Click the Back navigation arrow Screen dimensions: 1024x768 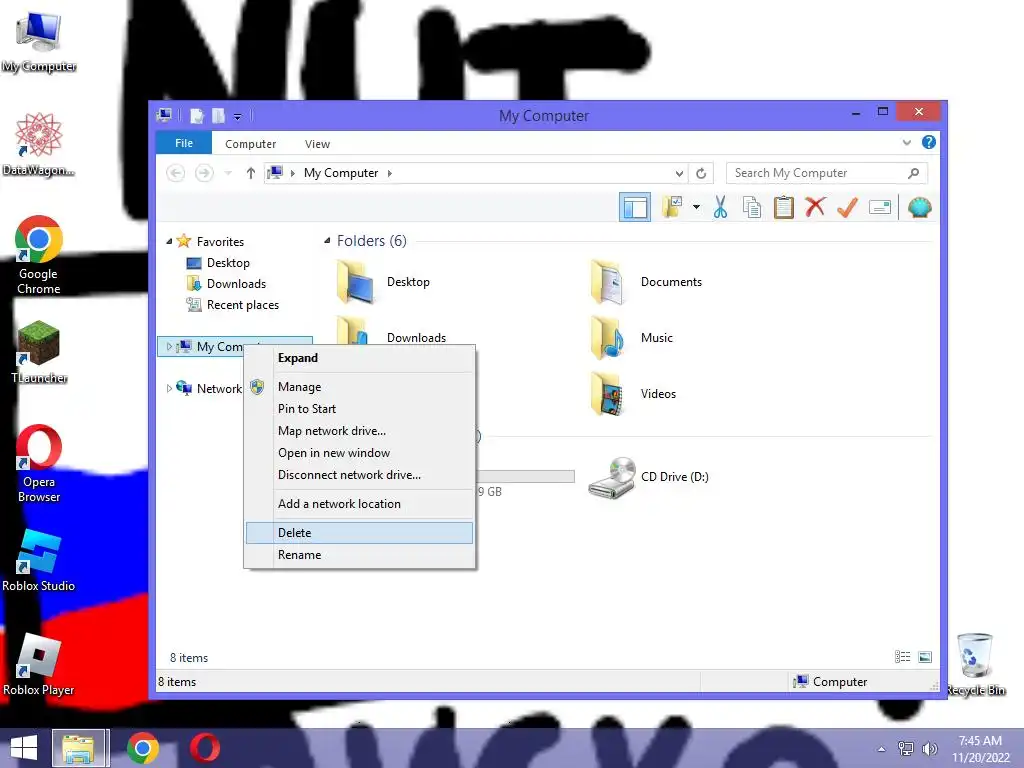tap(175, 173)
